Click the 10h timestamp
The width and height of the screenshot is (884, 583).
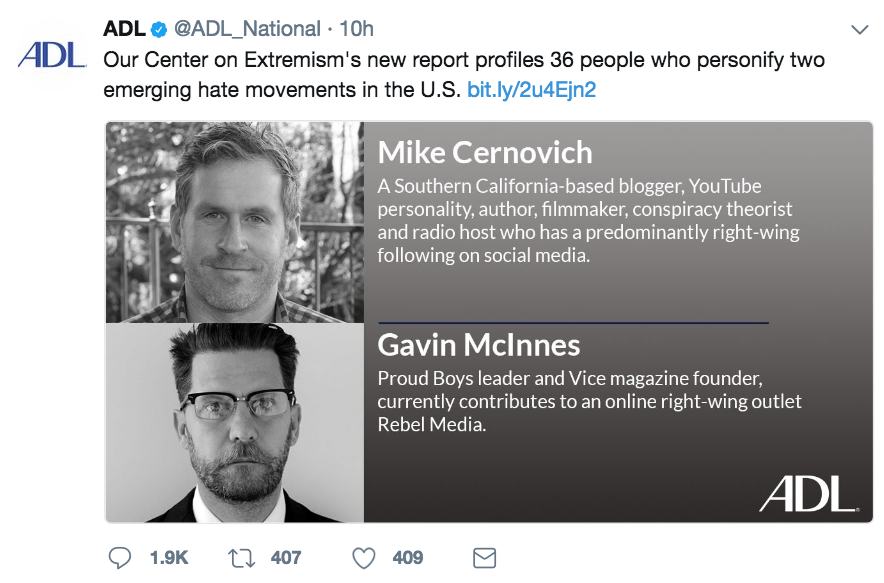[354, 29]
